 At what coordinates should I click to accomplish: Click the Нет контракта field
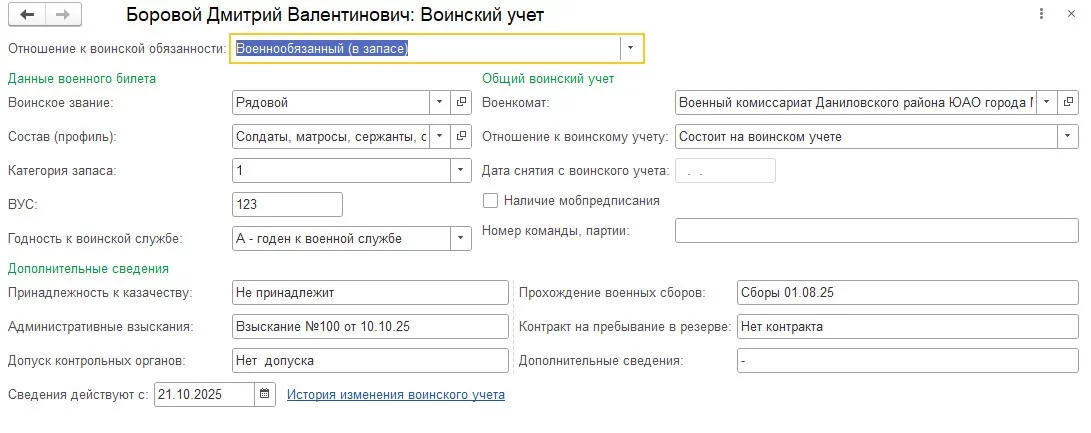tap(908, 326)
